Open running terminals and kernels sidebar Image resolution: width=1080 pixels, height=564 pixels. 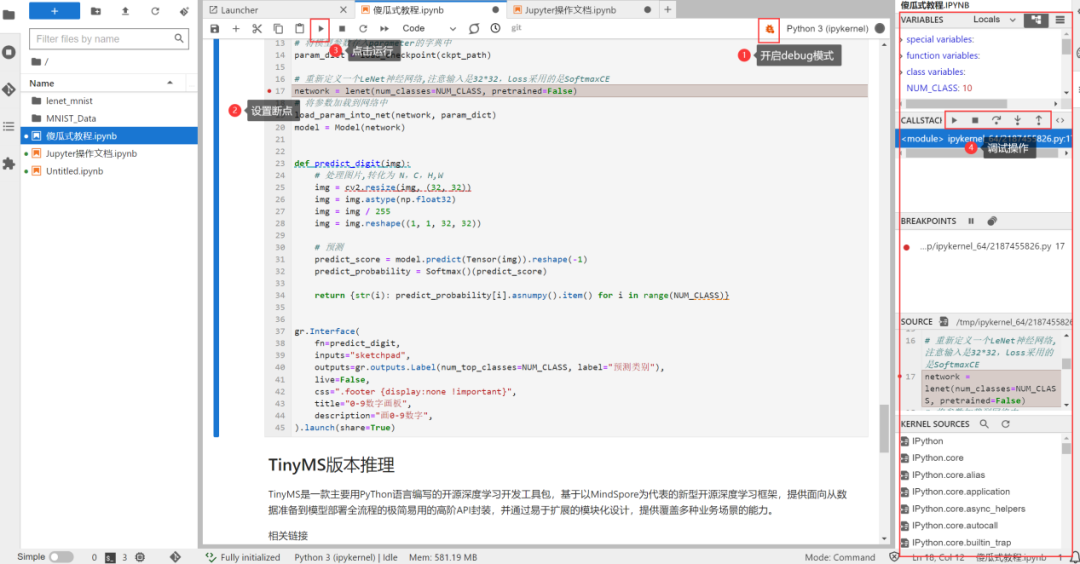[x=9, y=52]
